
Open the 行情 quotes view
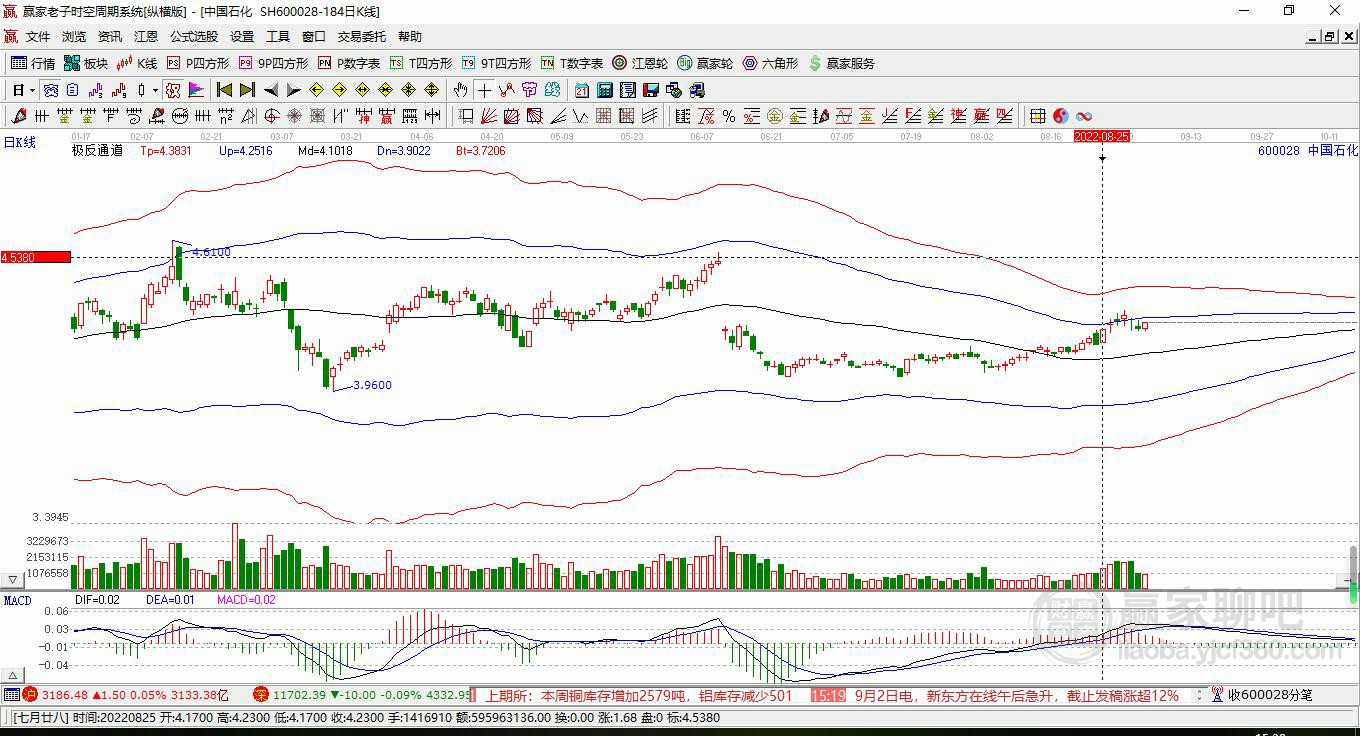point(33,63)
